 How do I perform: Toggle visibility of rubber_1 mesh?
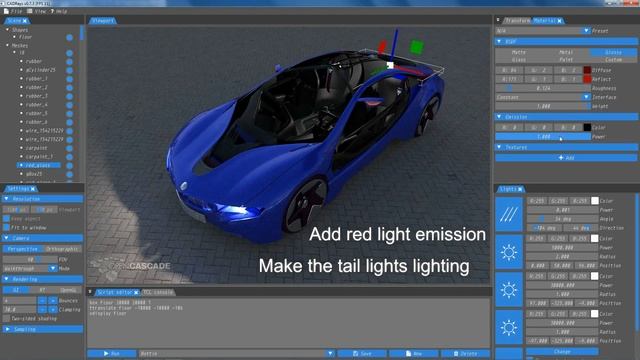click(x=69, y=79)
